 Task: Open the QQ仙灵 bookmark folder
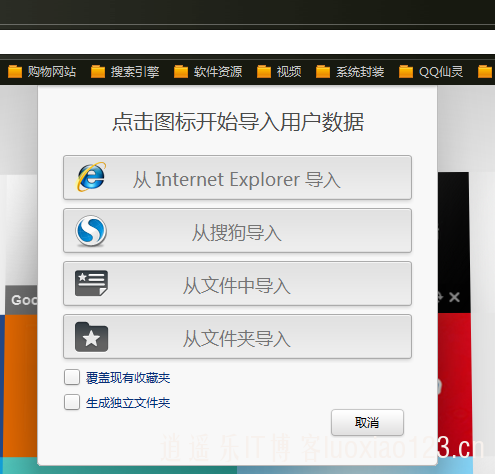click(431, 71)
